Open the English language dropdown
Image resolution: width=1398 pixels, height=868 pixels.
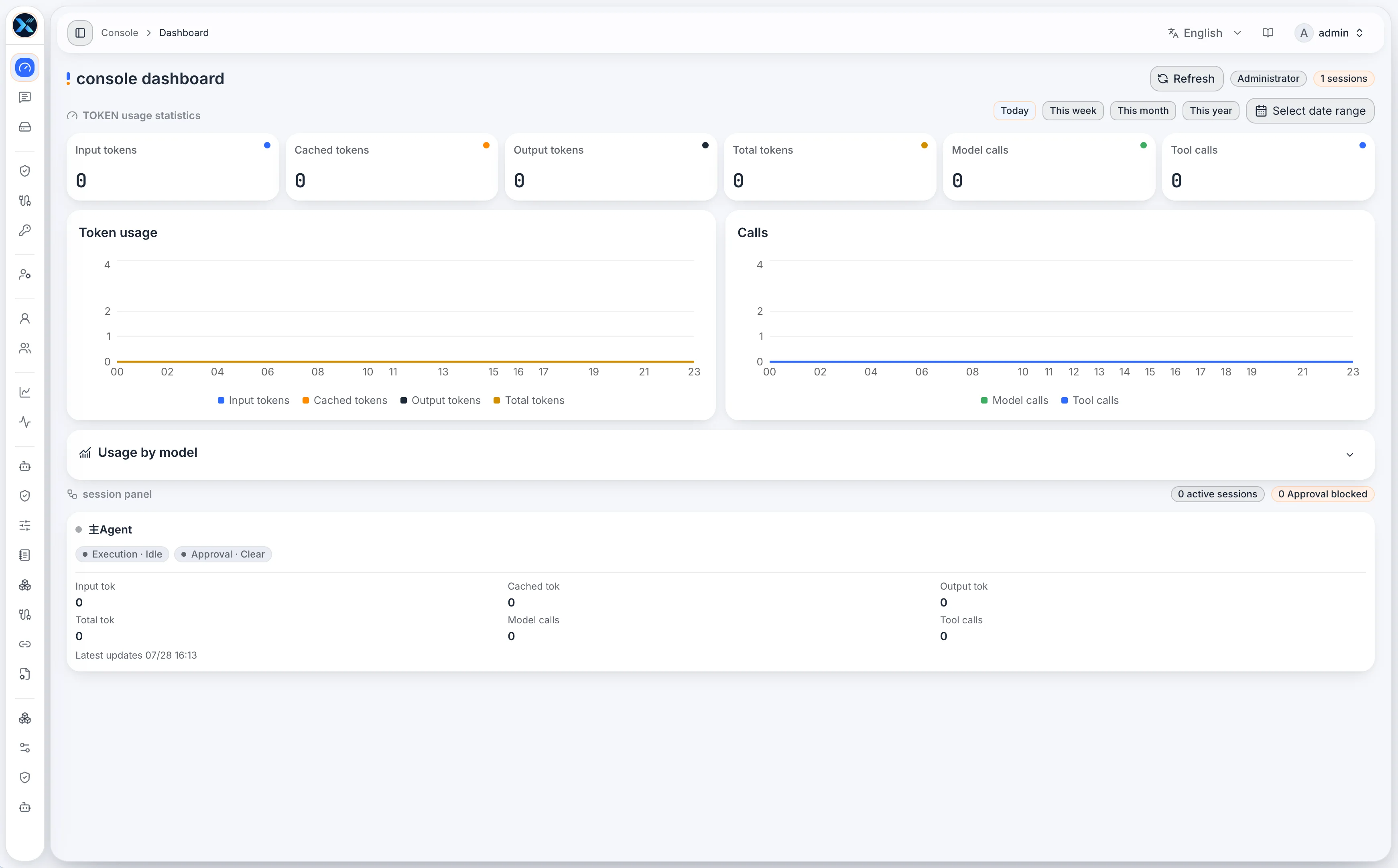point(1205,33)
